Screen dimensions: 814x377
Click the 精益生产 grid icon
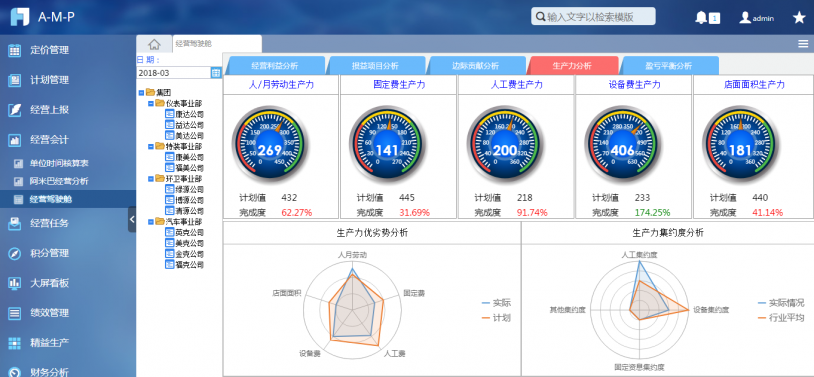(x=15, y=343)
